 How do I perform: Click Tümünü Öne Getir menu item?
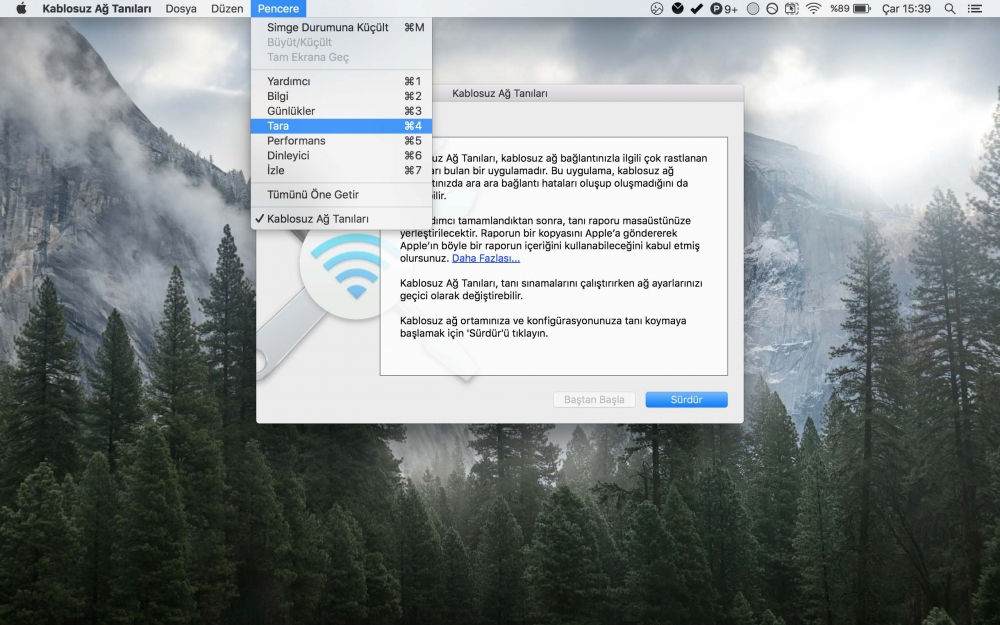[x=341, y=195]
